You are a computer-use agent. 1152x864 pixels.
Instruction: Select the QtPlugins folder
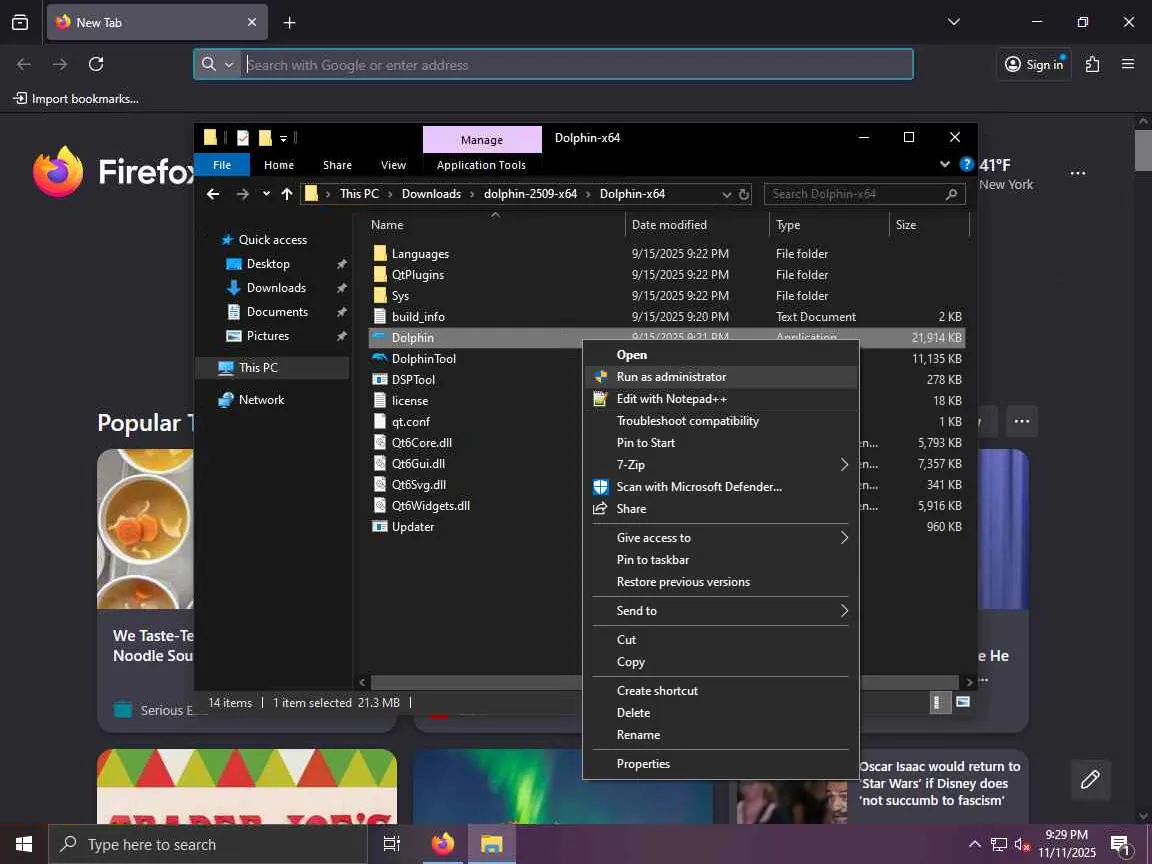tap(417, 275)
